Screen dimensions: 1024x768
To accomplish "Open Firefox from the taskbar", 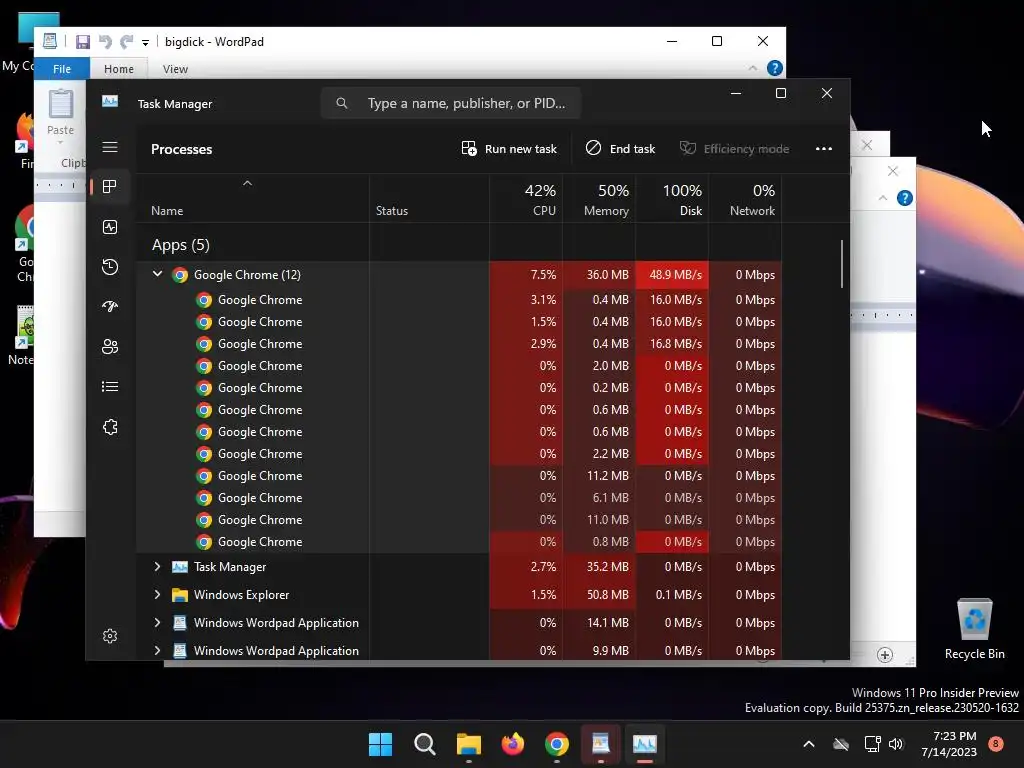I will coord(513,744).
